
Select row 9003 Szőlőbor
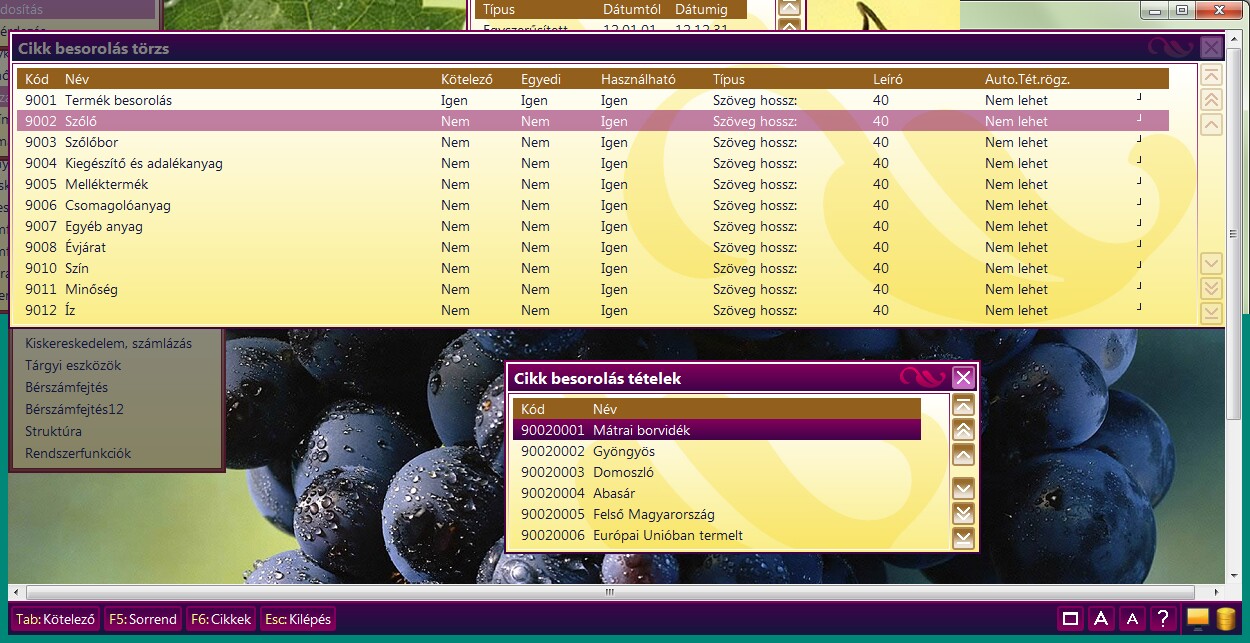click(592, 142)
